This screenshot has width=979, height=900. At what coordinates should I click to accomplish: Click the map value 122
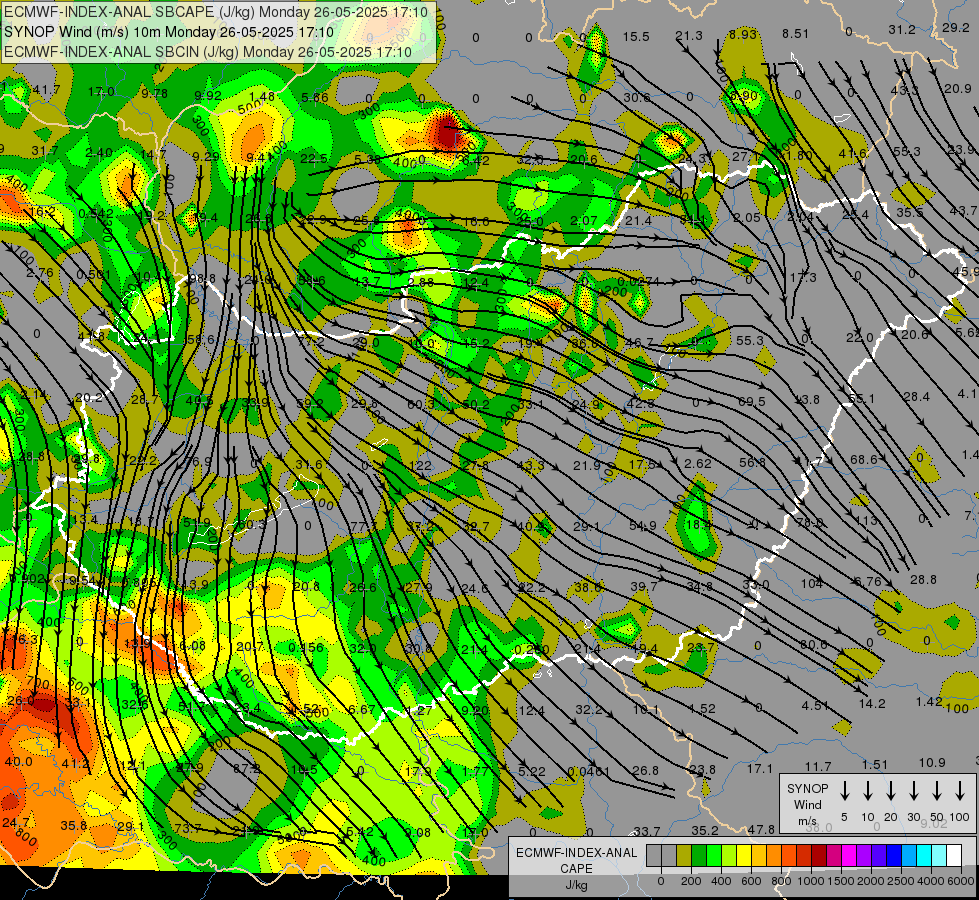click(421, 465)
